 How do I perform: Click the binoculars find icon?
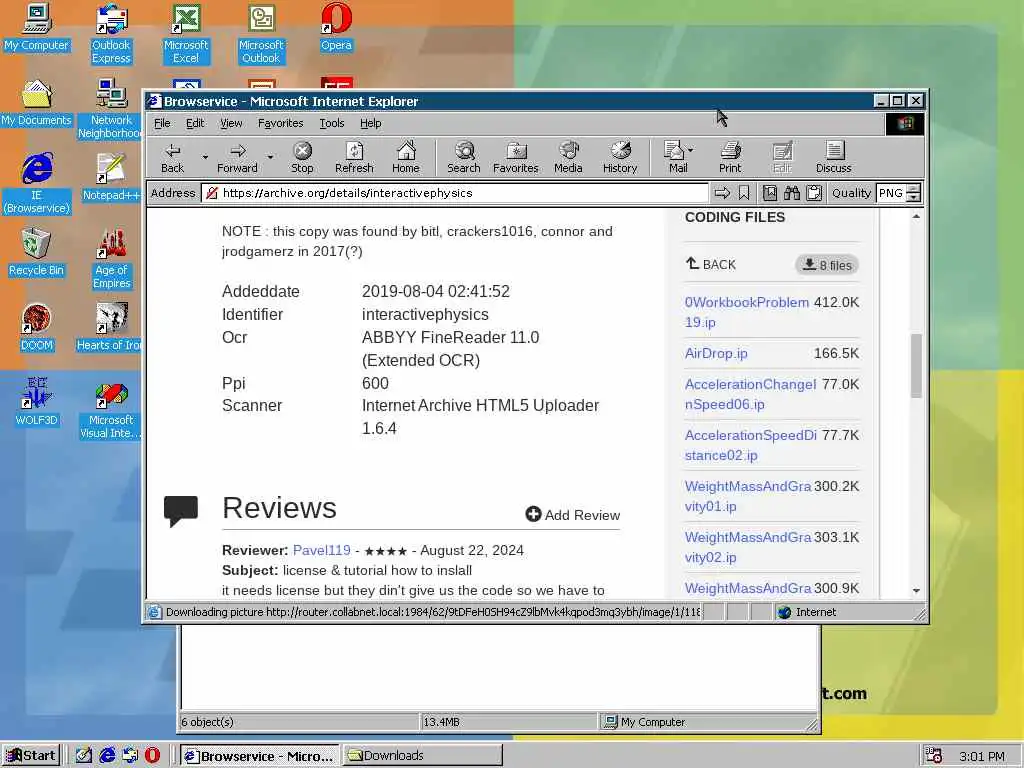792,193
